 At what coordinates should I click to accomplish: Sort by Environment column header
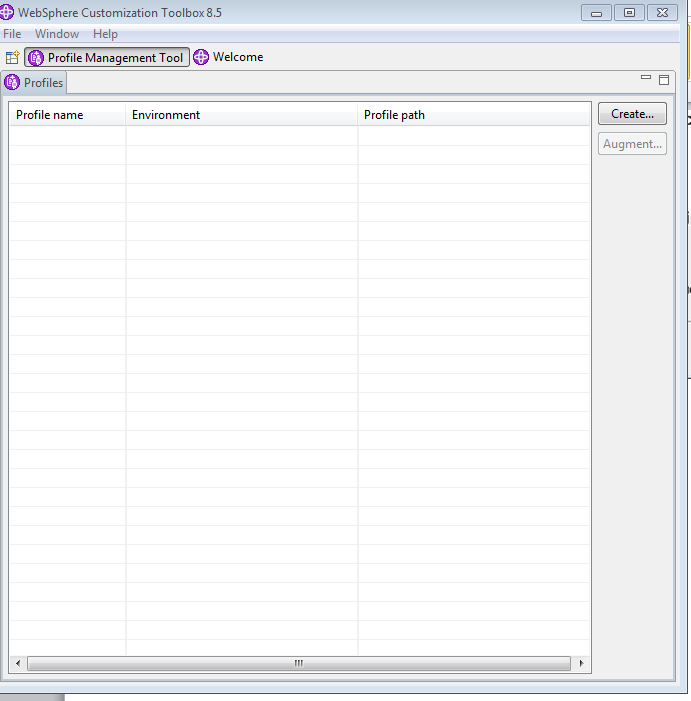point(241,115)
